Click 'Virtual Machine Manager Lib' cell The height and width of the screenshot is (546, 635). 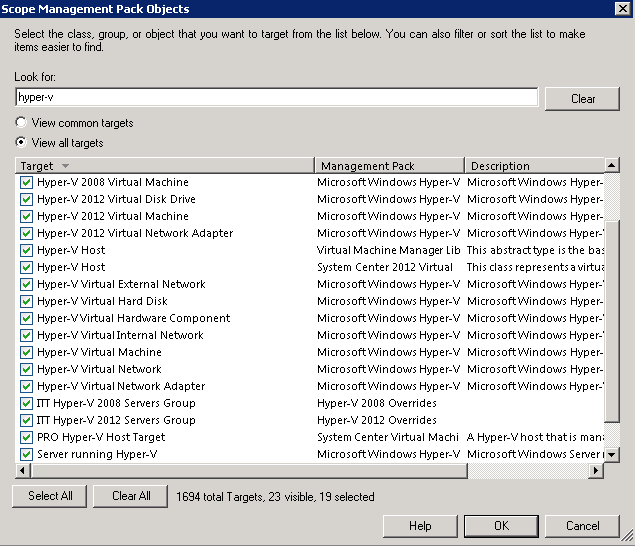[389, 250]
